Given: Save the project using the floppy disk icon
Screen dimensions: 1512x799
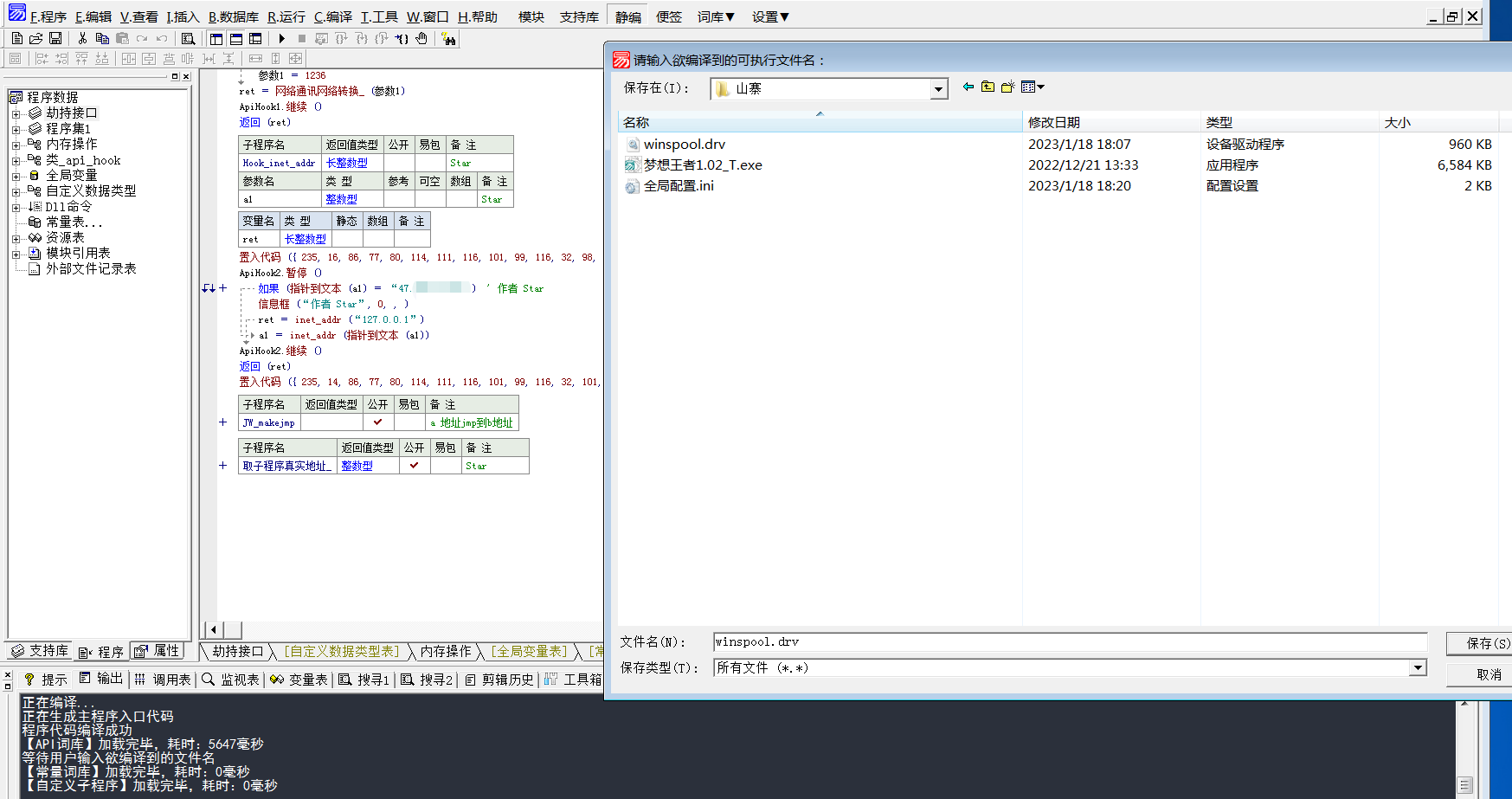Looking at the screenshot, I should coord(55,38).
